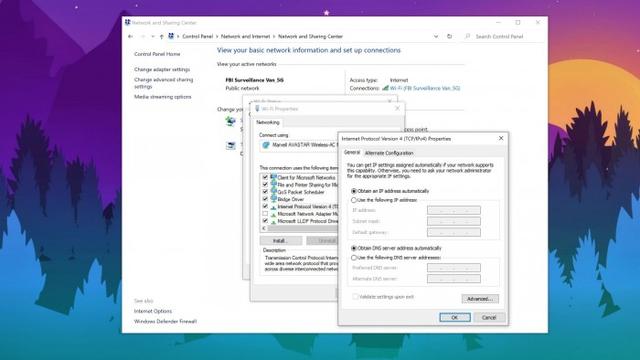Viewport: 640px width, 360px height.
Task: Select Use the following DNS server addresses
Action: click(x=354, y=258)
